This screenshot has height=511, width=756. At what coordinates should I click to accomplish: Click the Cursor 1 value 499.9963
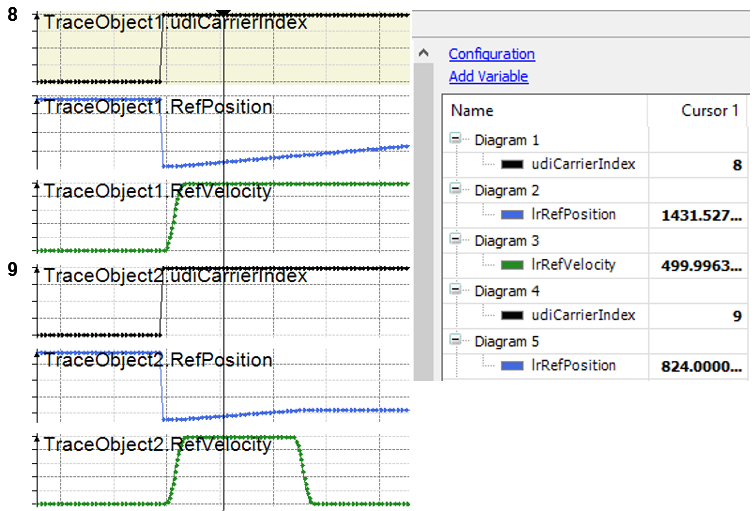(701, 265)
